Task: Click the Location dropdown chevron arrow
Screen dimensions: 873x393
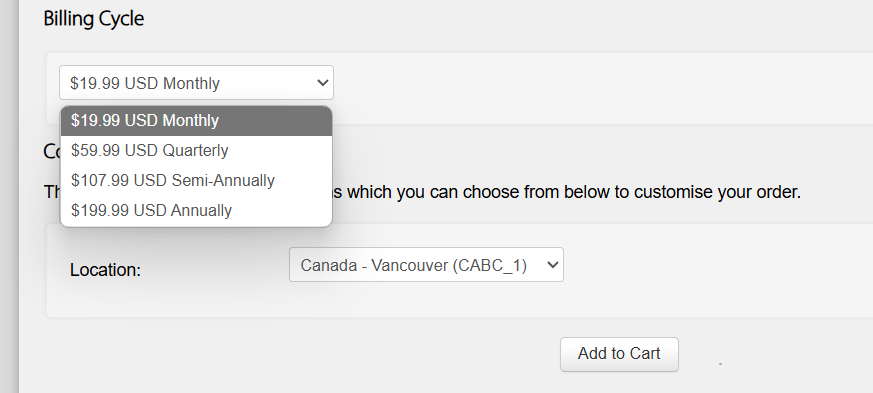Action: [552, 265]
